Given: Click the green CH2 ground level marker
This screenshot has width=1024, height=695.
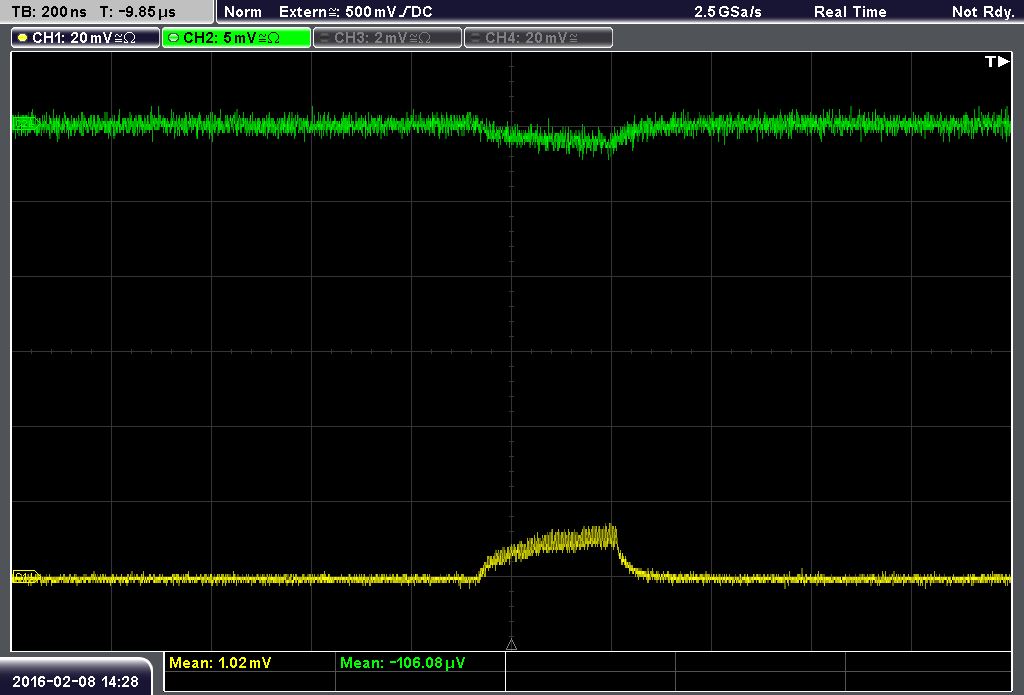Looking at the screenshot, I should click(x=24, y=123).
